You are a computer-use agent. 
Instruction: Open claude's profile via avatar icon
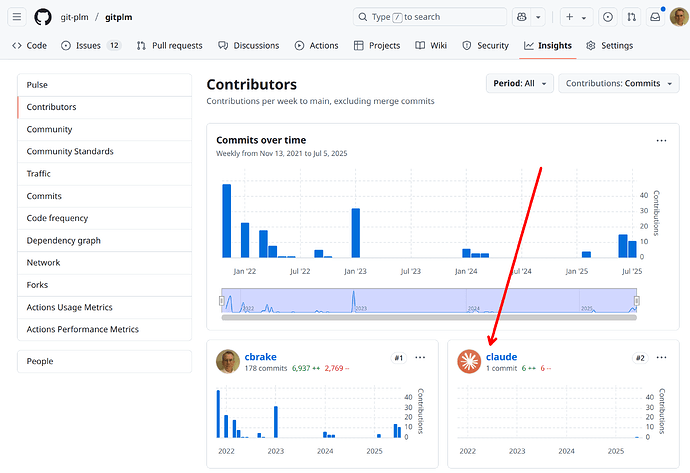469,362
